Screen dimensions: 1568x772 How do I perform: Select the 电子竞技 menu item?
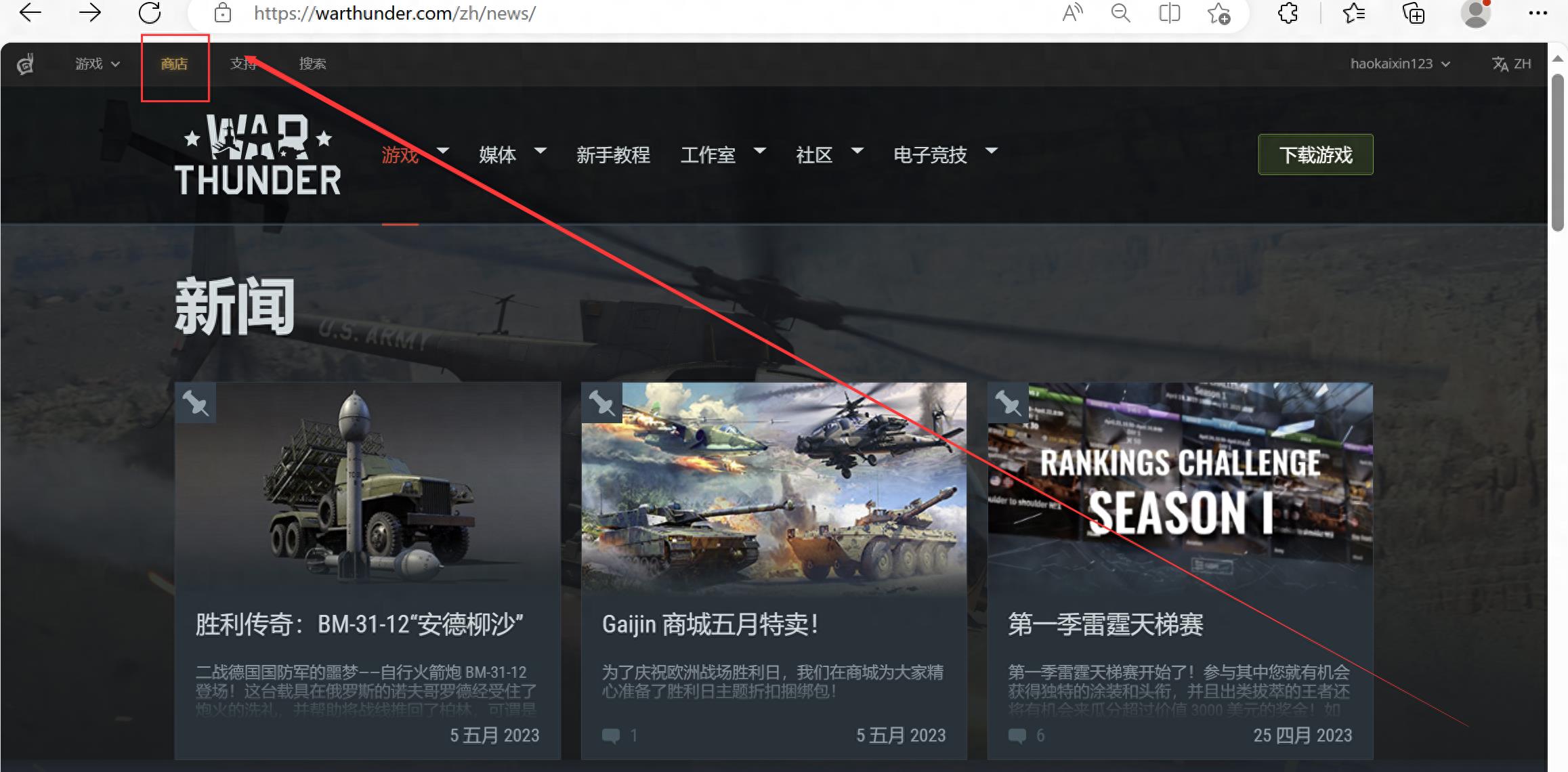click(x=930, y=155)
